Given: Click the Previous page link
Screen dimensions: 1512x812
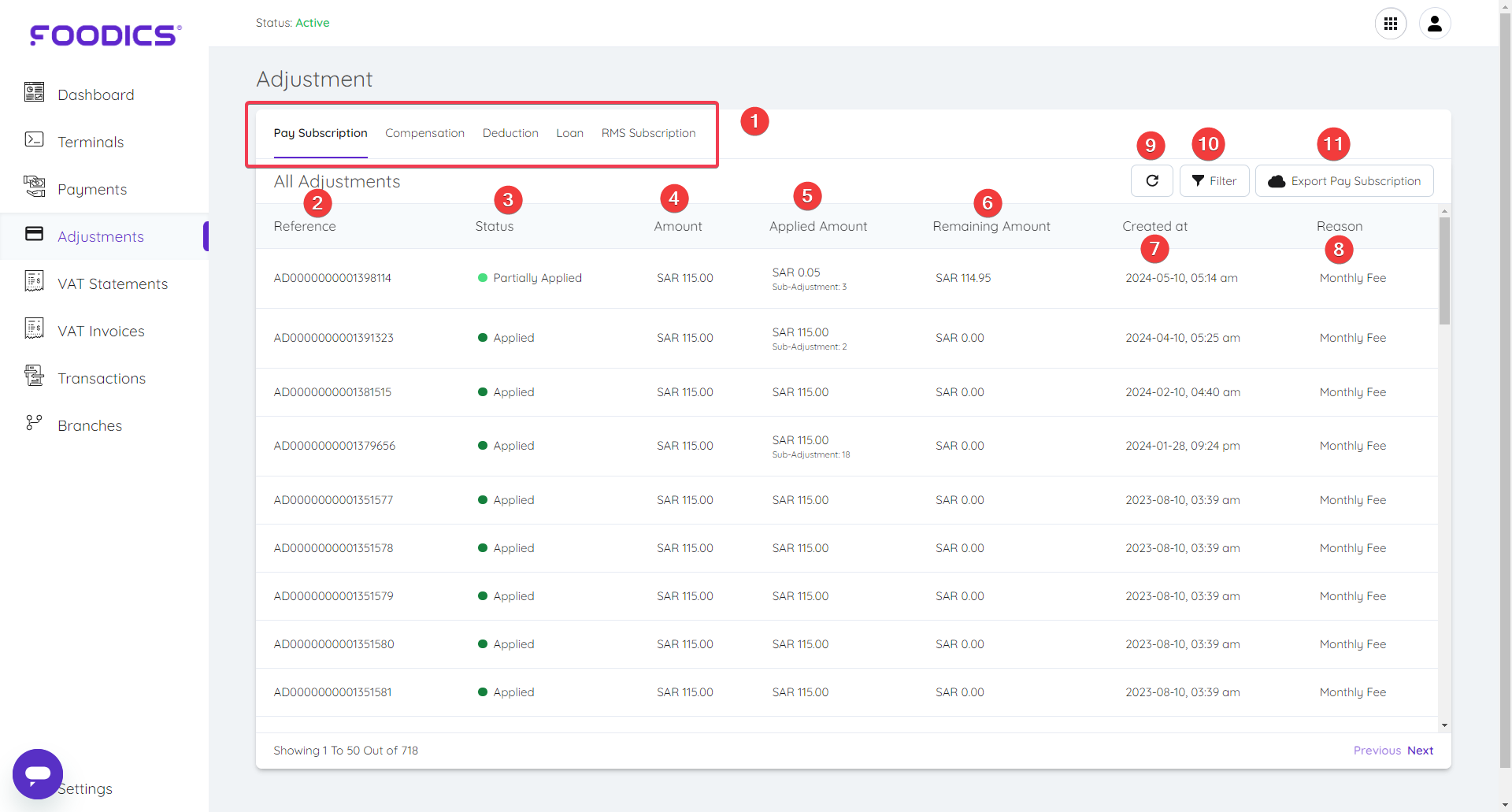Looking at the screenshot, I should pos(1377,751).
